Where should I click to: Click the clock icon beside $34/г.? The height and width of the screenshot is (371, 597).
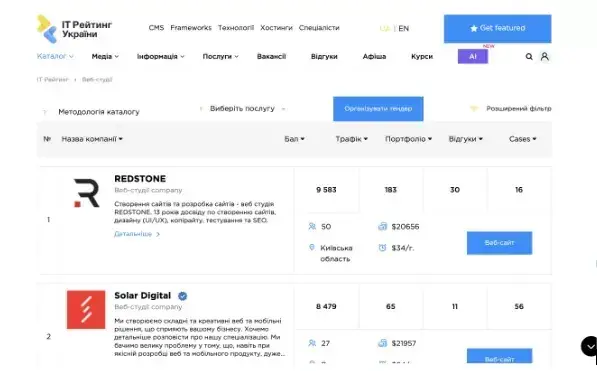click(382, 248)
